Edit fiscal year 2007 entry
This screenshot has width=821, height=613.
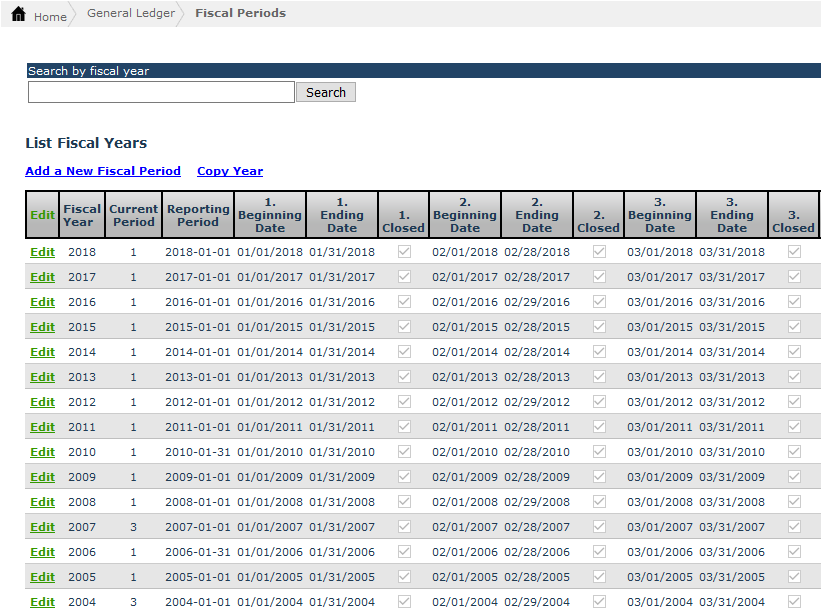click(x=42, y=527)
